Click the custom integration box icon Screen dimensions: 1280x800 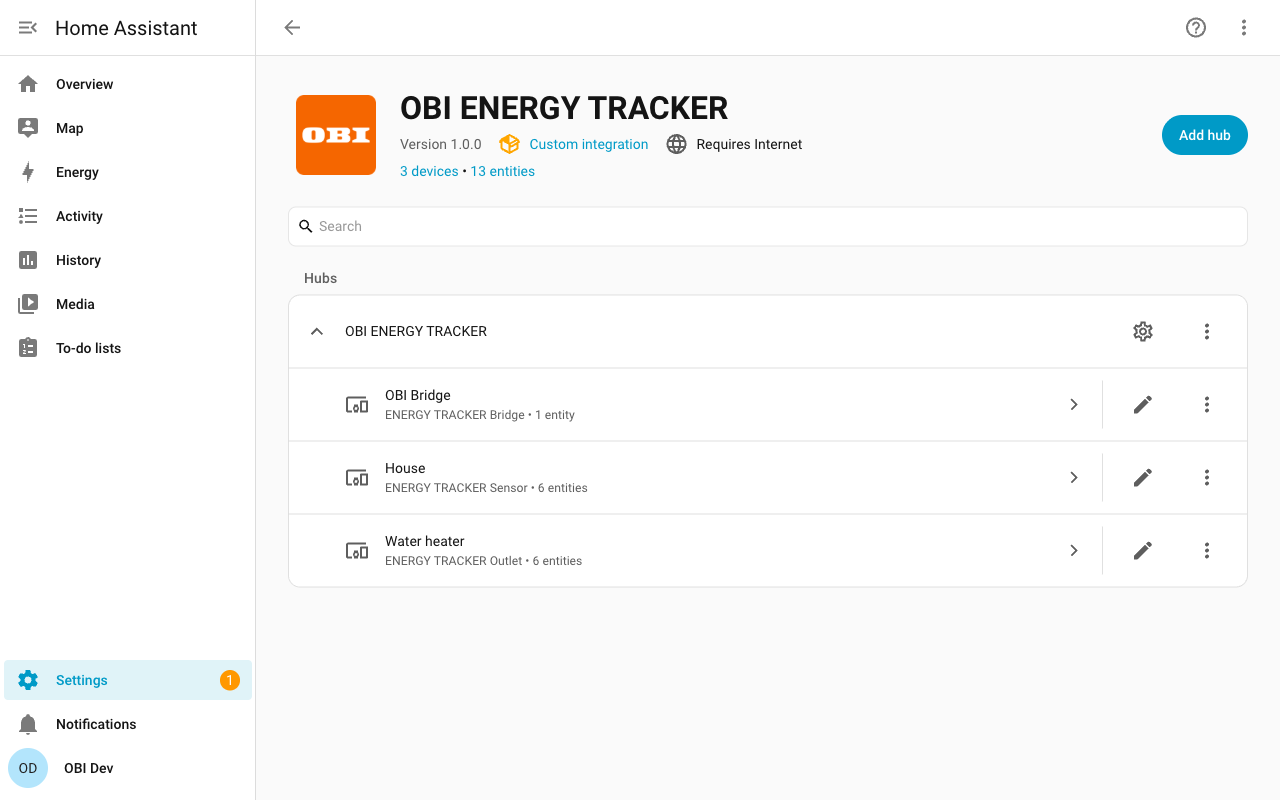click(510, 144)
